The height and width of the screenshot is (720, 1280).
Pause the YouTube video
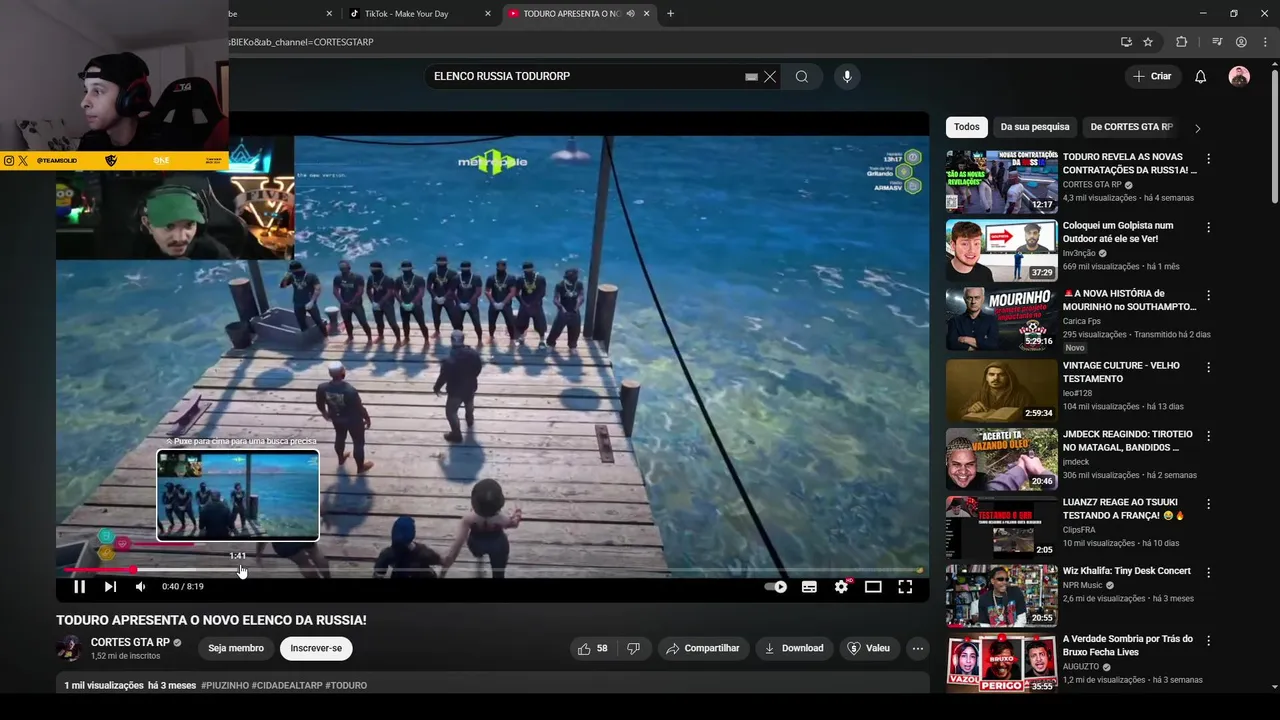tap(80, 587)
